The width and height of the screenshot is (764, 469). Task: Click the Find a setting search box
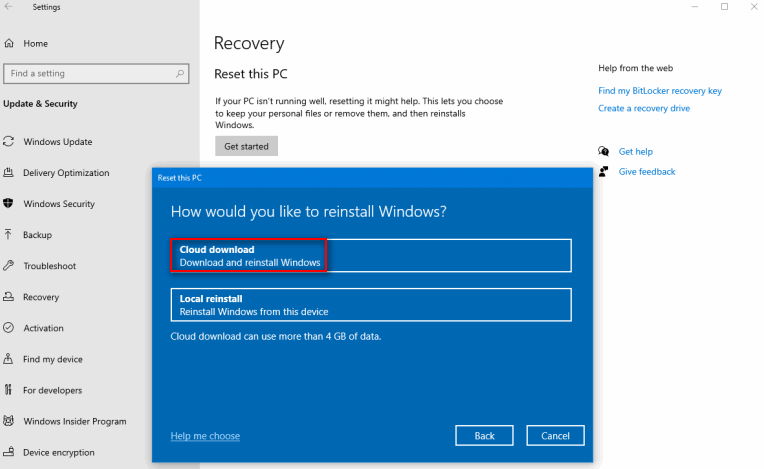click(96, 74)
